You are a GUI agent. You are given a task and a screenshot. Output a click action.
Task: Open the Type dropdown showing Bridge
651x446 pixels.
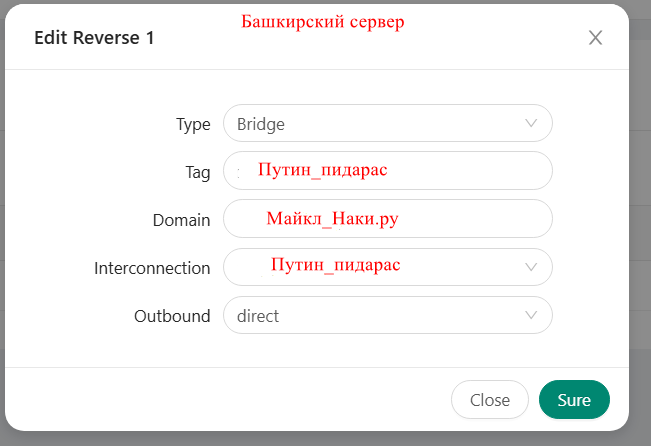coord(388,123)
